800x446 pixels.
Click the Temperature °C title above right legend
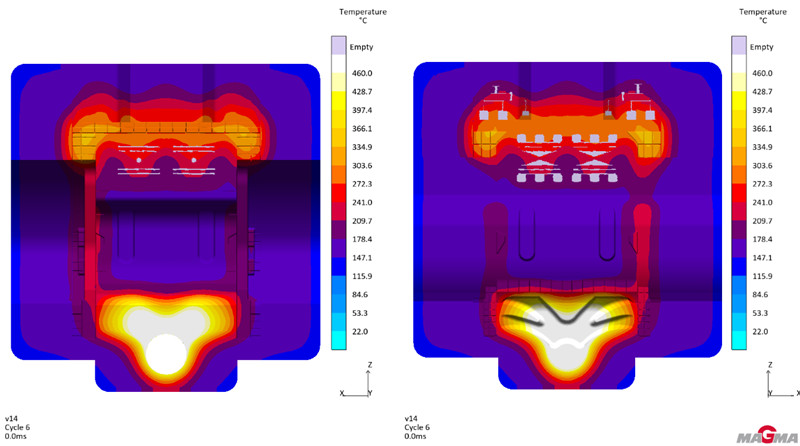click(x=762, y=17)
